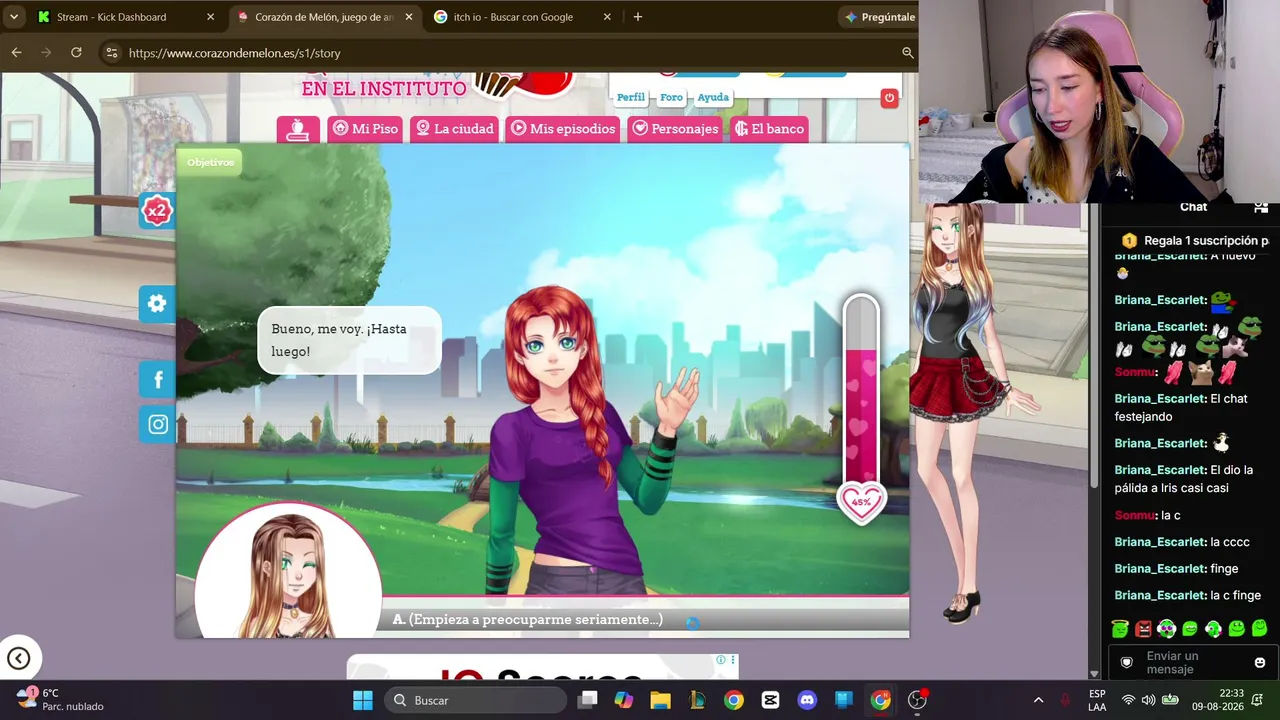Click the Regala 1 suscripción banner
This screenshot has width=1280, height=720.
(x=1194, y=241)
